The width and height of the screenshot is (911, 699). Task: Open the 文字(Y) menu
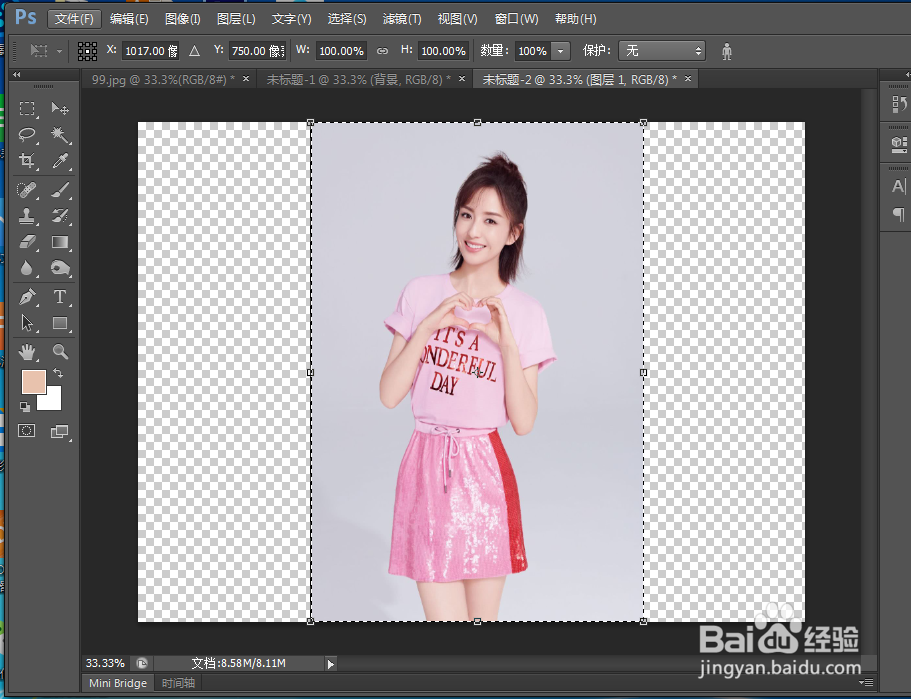(292, 19)
